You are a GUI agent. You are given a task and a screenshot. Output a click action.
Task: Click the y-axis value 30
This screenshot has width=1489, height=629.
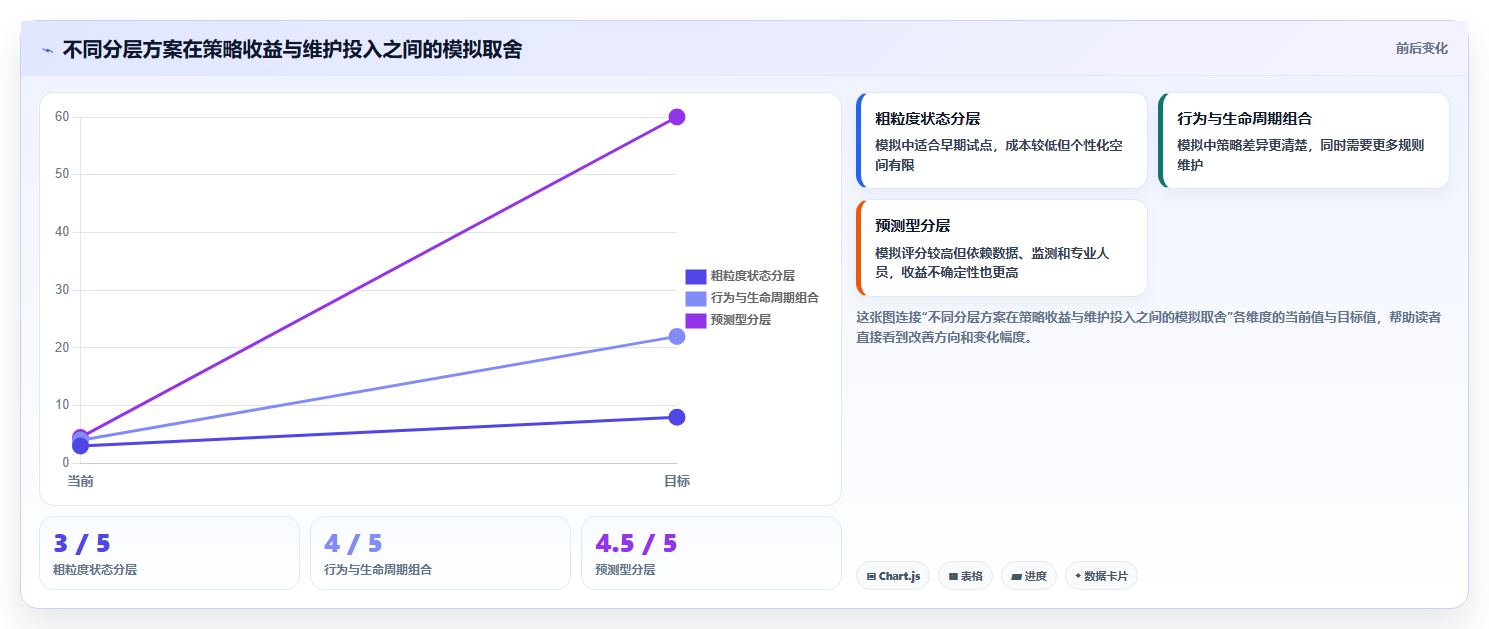[x=62, y=290]
